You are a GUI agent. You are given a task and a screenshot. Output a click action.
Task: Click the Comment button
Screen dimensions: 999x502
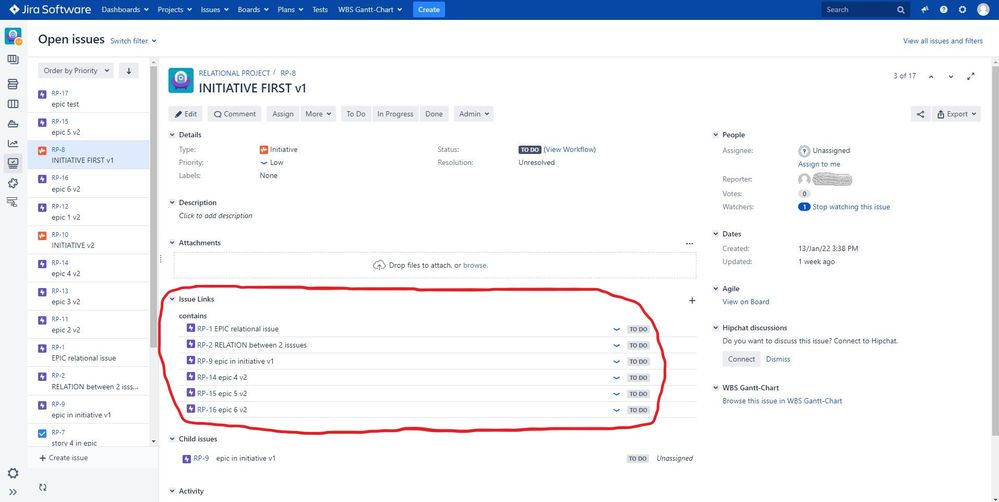point(234,114)
